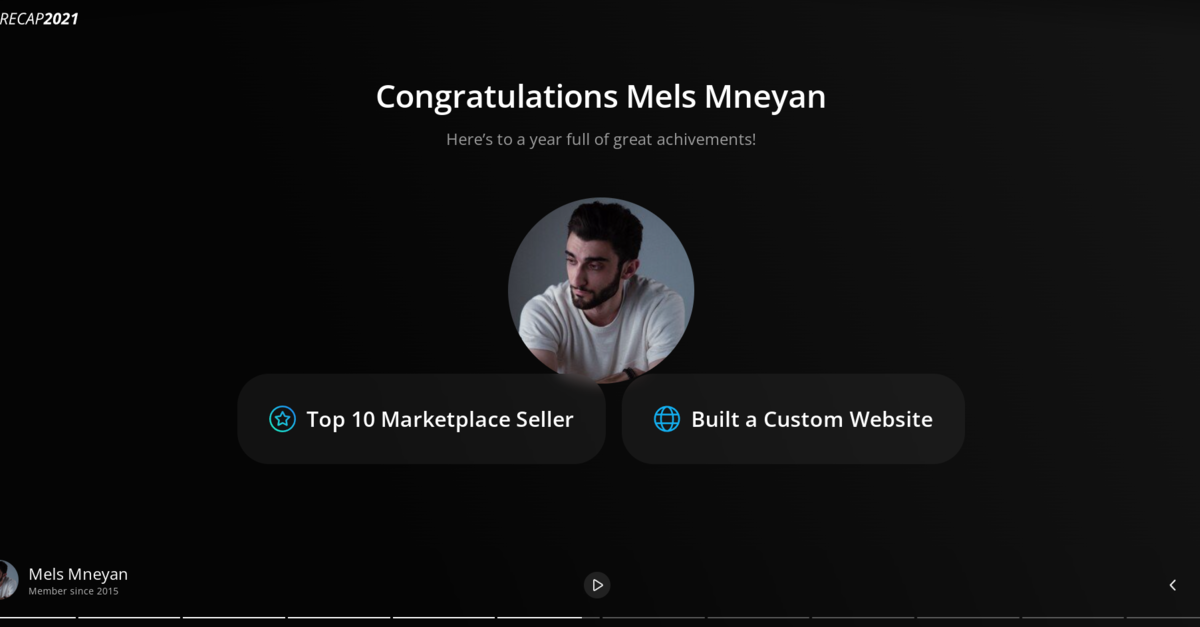Jump to the fourth story progress segment
This screenshot has height=627, width=1200.
point(340,617)
